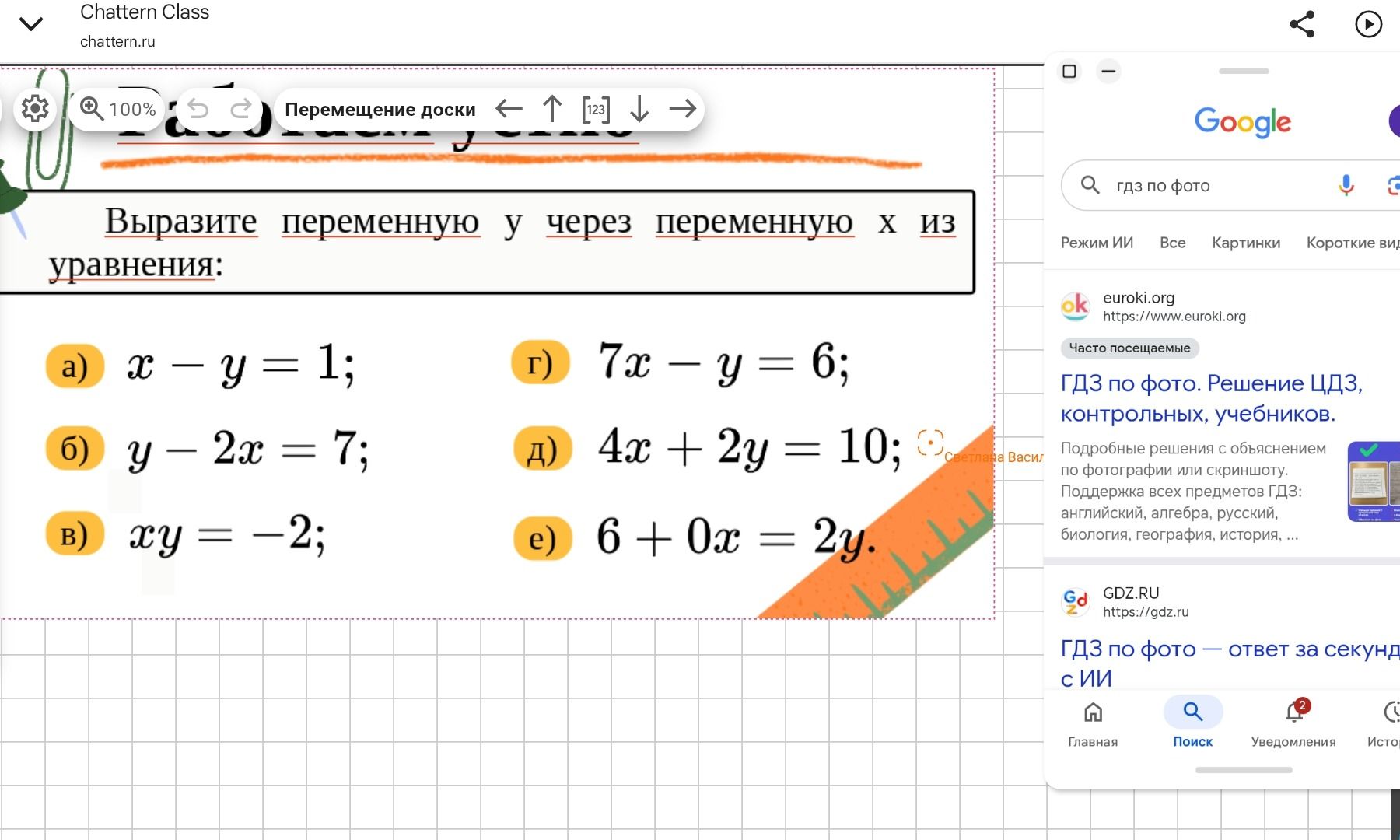Undo the last board action
Viewport: 1400px width, 840px height.
tap(198, 109)
